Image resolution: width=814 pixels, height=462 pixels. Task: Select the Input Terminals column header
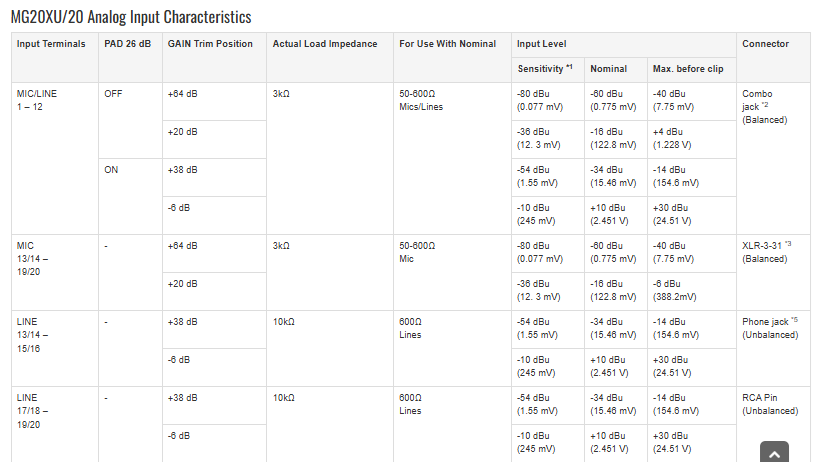pos(55,57)
